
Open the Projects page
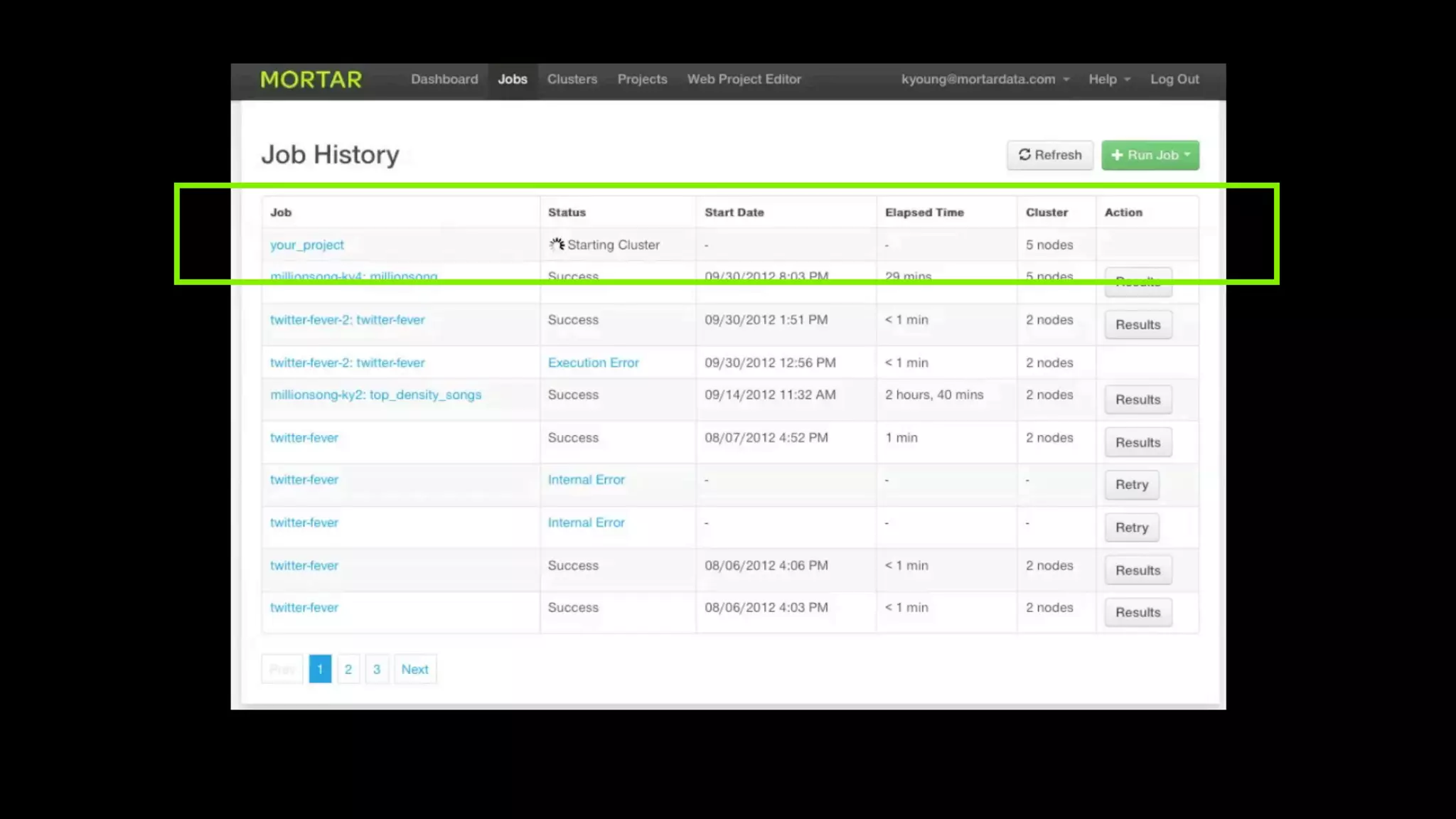coord(642,80)
